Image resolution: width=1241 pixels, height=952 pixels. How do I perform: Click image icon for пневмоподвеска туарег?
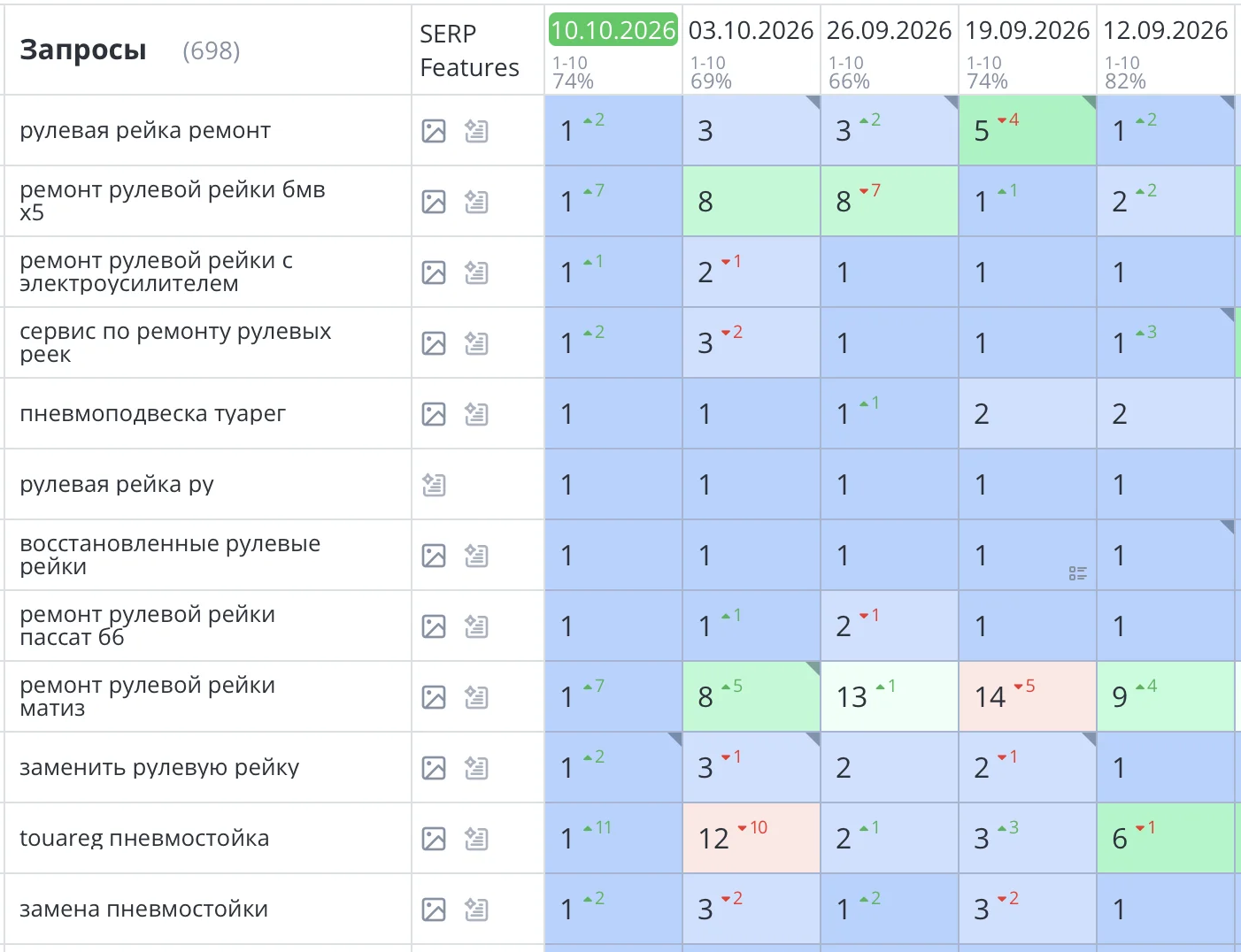434,414
